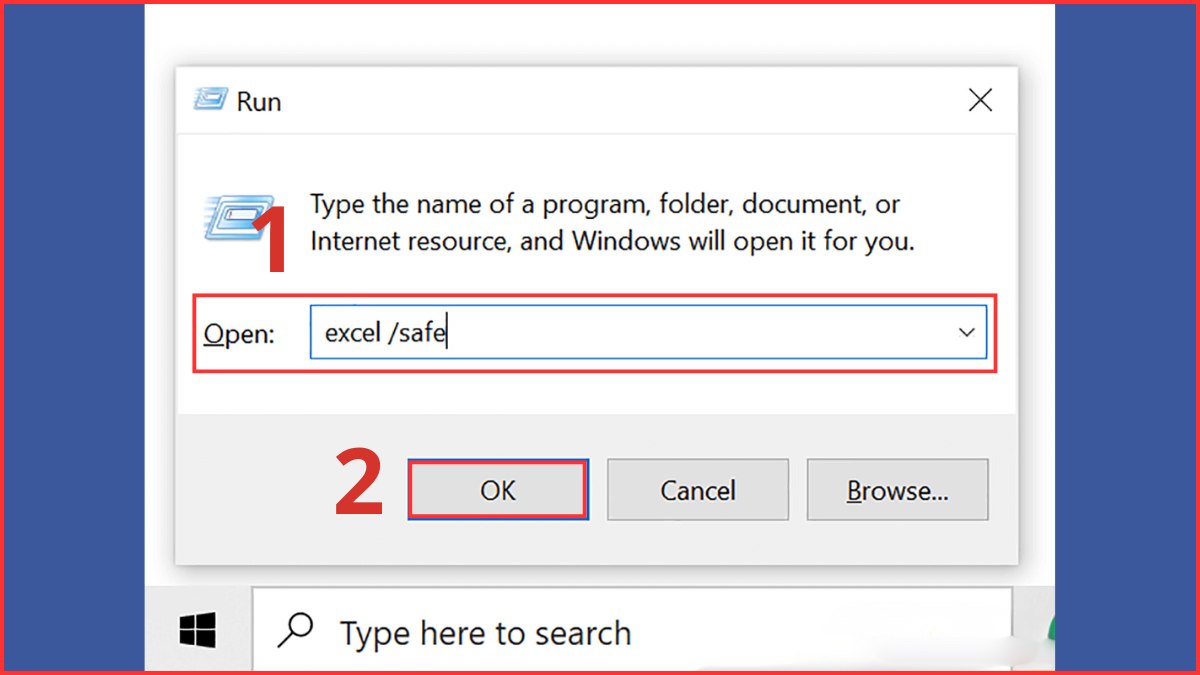Click OK to run excel /safe
The width and height of the screenshot is (1200, 675).
(497, 490)
